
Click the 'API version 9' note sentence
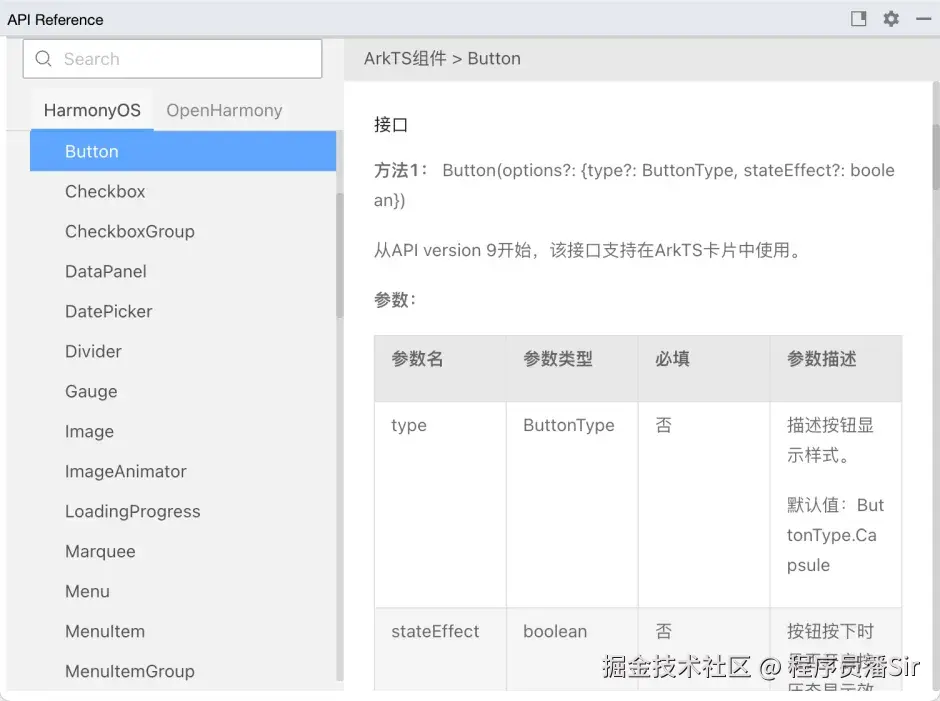[x=588, y=250]
